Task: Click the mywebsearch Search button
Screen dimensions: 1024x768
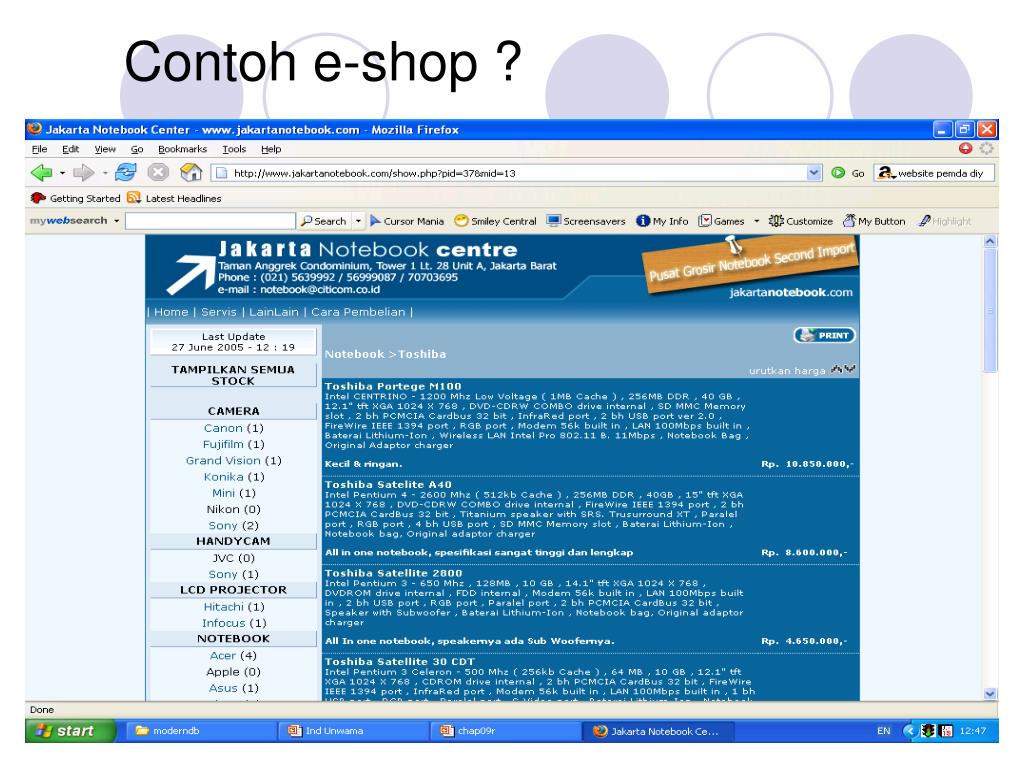Action: [x=323, y=221]
